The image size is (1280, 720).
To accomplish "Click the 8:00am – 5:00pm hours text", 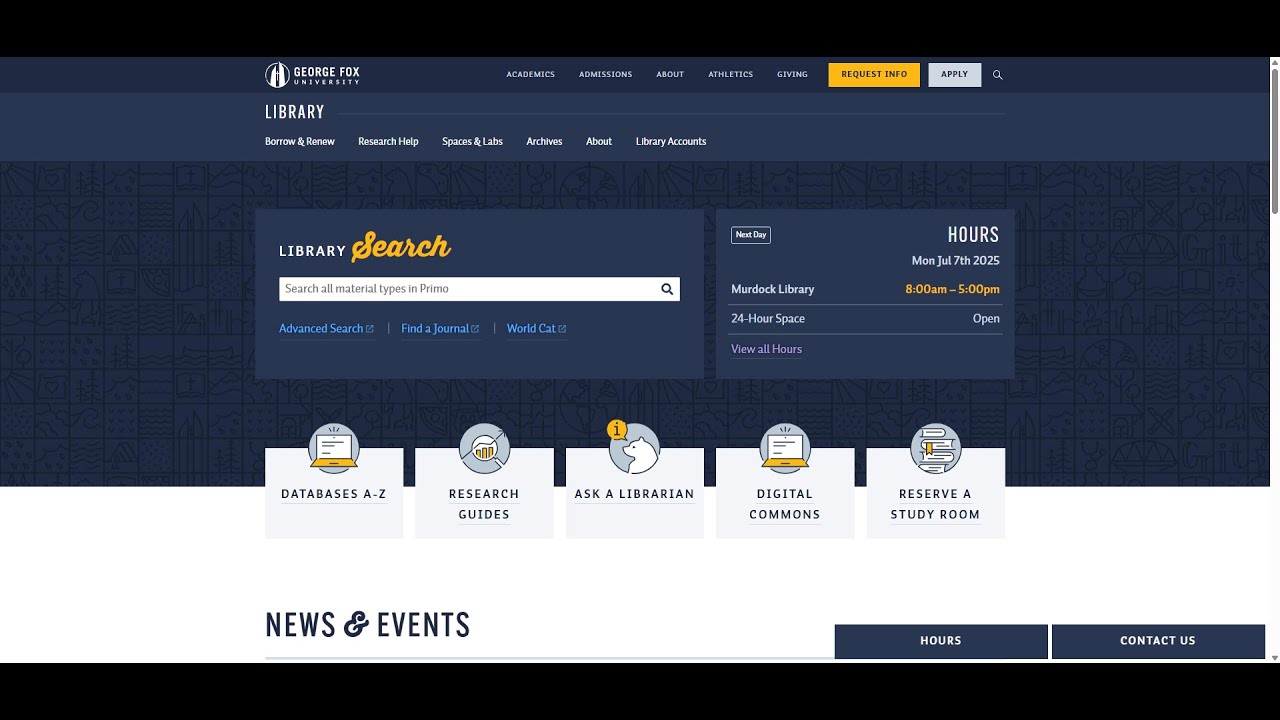I will [952, 289].
